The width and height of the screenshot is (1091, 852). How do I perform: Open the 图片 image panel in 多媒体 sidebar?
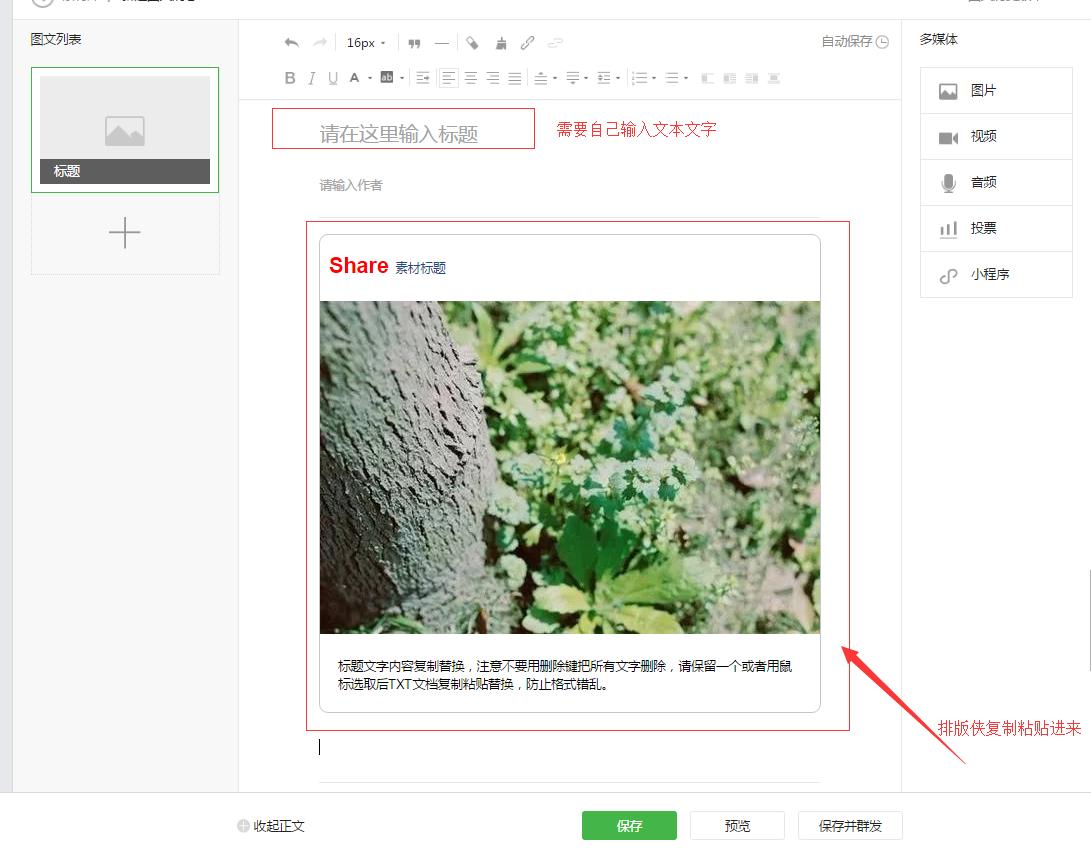coord(996,90)
